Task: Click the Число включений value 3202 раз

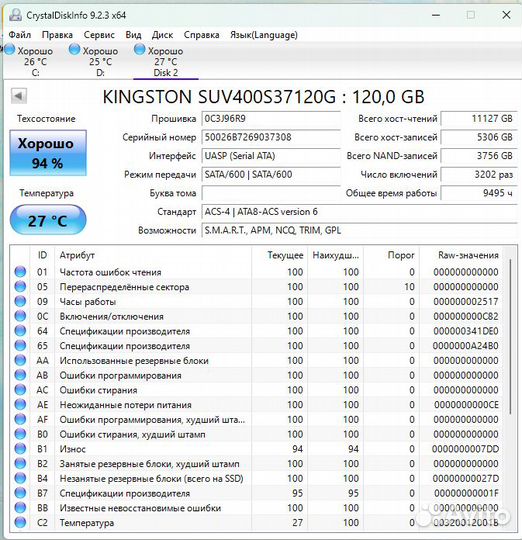Action: [479, 175]
